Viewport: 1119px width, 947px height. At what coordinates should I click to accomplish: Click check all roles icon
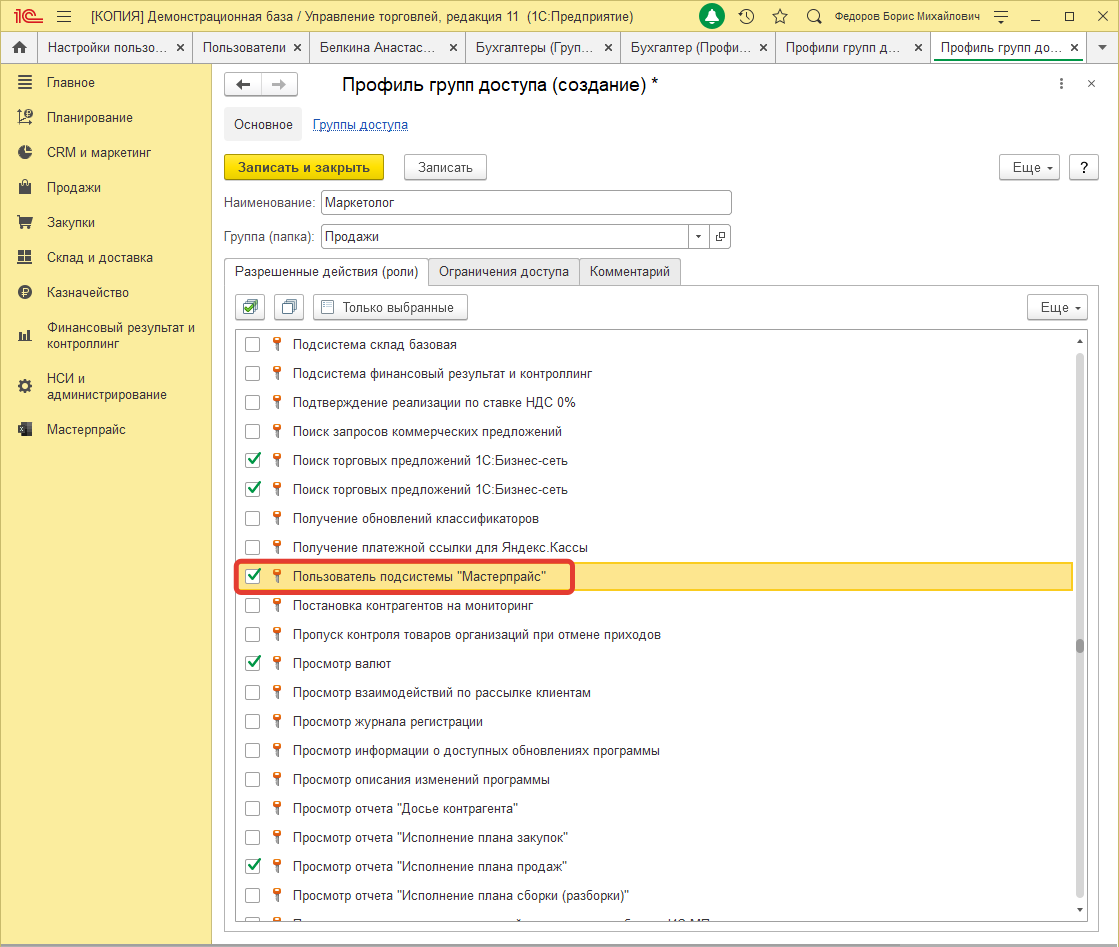tap(250, 307)
